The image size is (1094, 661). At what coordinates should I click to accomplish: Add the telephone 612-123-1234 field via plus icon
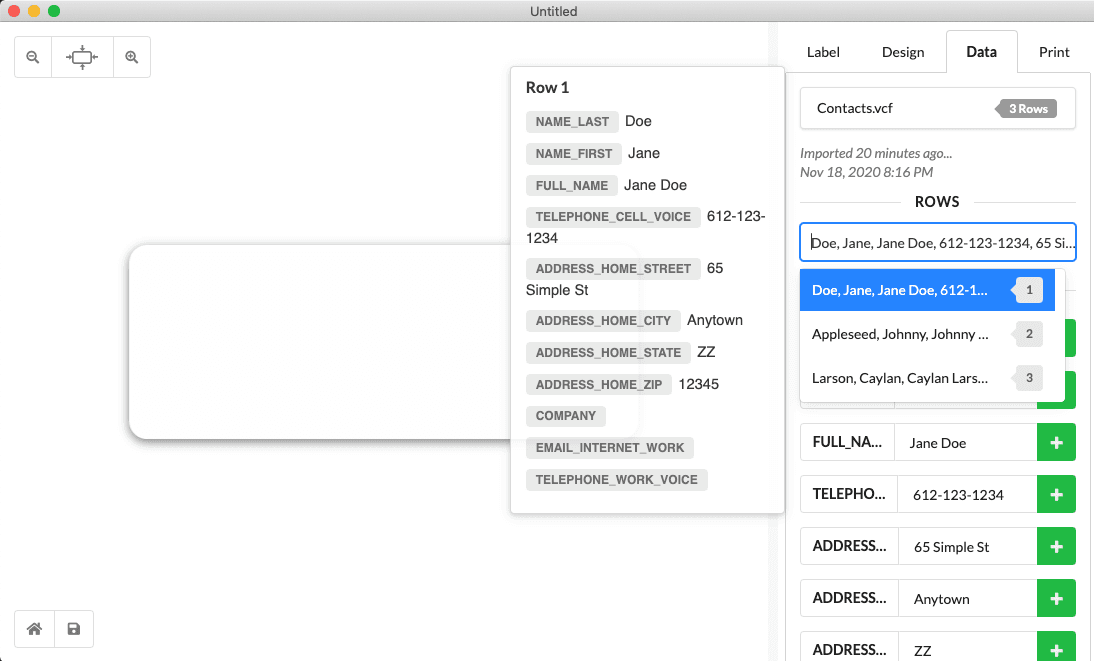(1056, 494)
